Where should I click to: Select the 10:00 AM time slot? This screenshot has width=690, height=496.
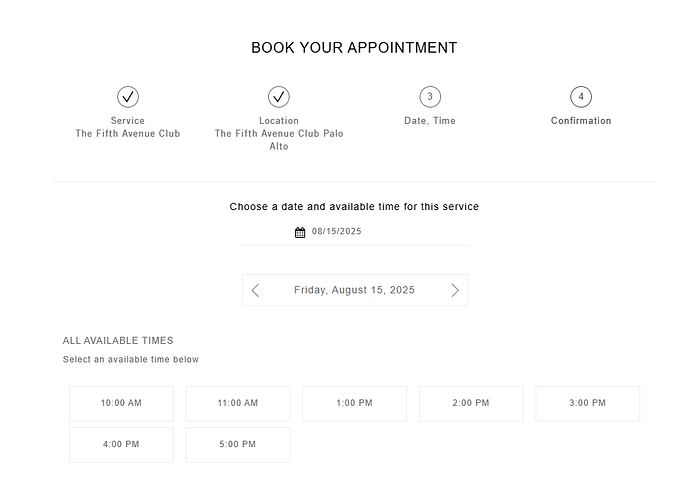click(x=121, y=404)
